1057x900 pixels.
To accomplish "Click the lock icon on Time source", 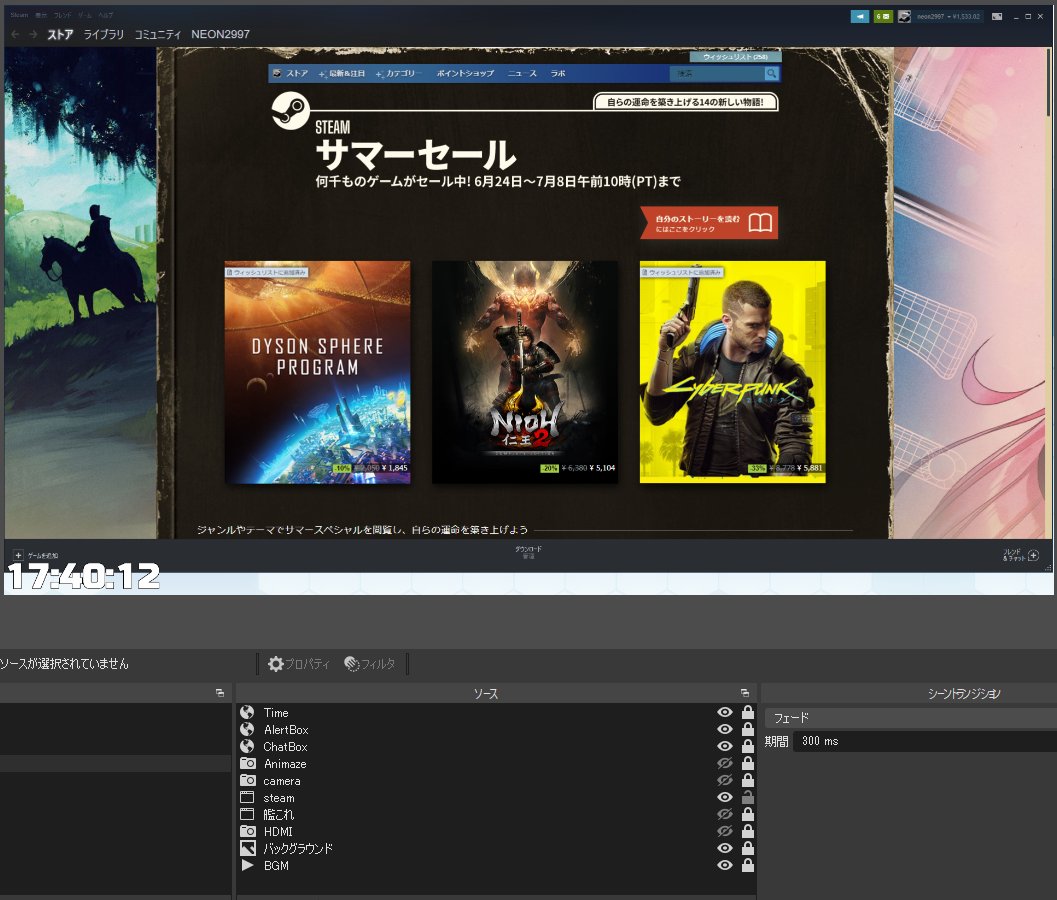I will pyautogui.click(x=748, y=712).
